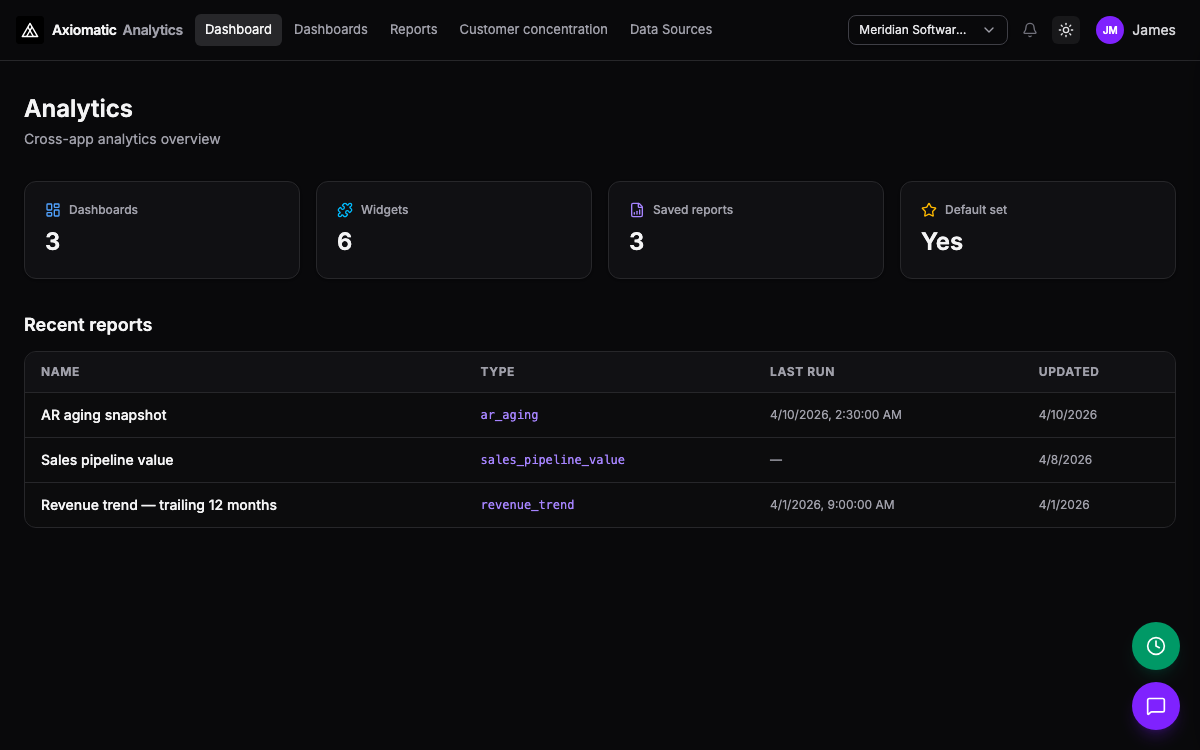1200x750 pixels.
Task: Click the Recent reports heading
Action: pyautogui.click(x=88, y=325)
